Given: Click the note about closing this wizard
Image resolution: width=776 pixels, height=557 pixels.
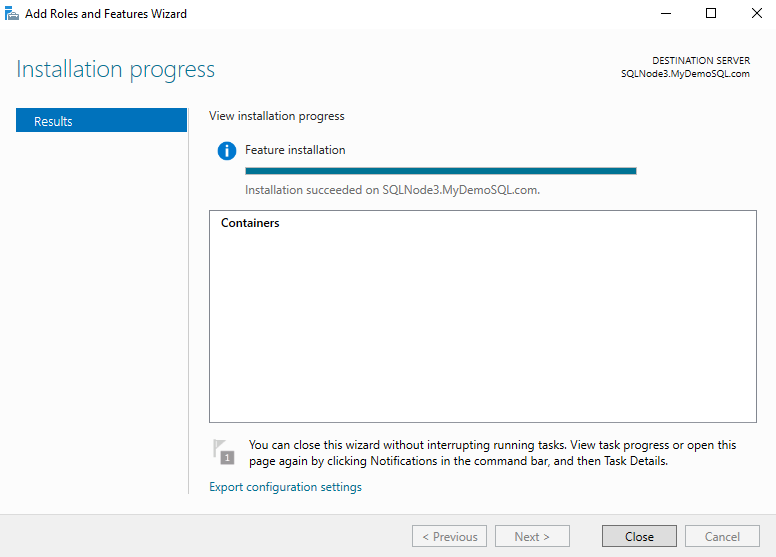Looking at the screenshot, I should (492, 453).
